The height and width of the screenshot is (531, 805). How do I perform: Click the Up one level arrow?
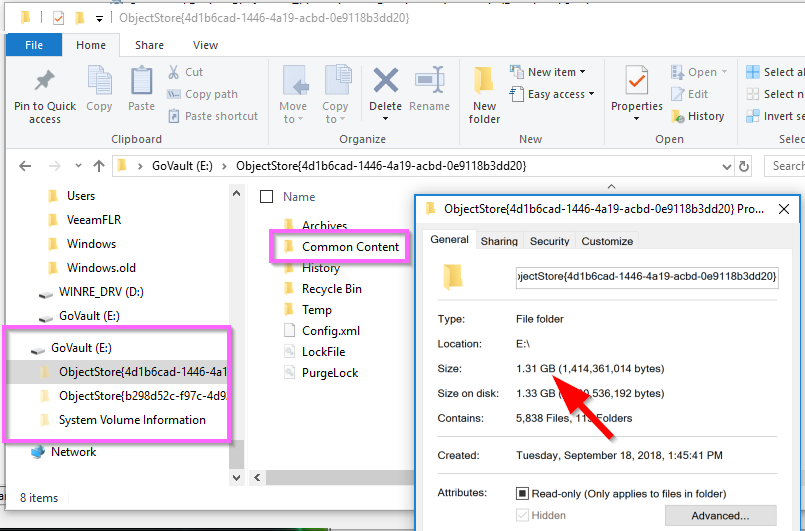click(99, 166)
